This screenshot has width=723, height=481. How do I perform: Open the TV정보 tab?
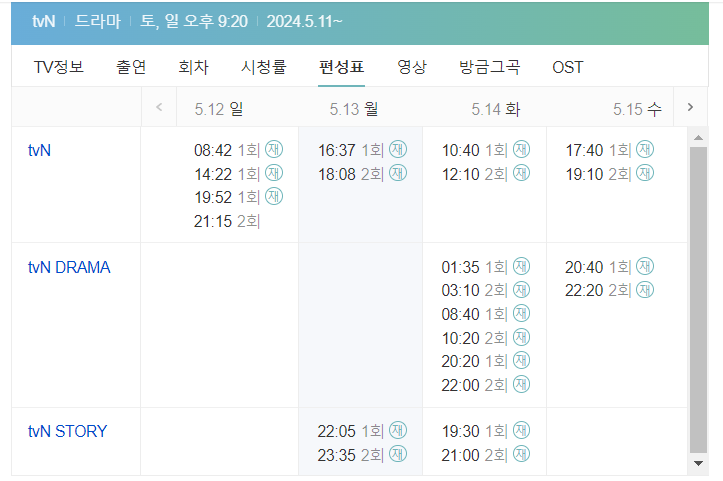pos(59,67)
